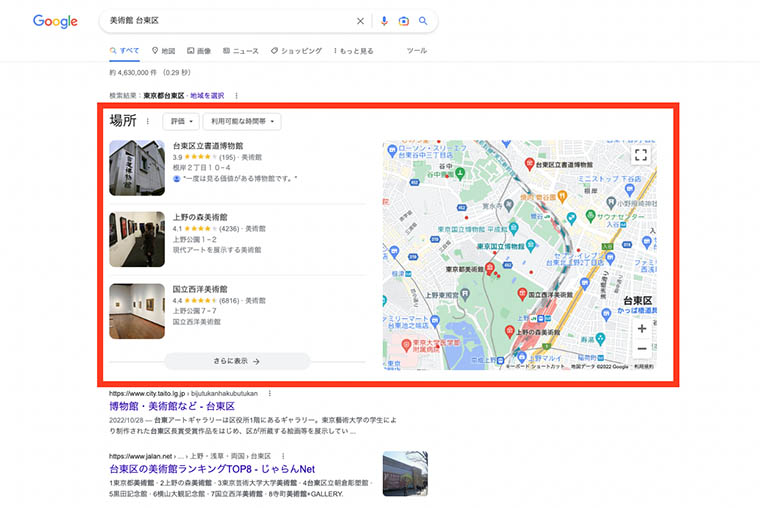Clear the search box text
760x508 pixels.
[x=360, y=21]
